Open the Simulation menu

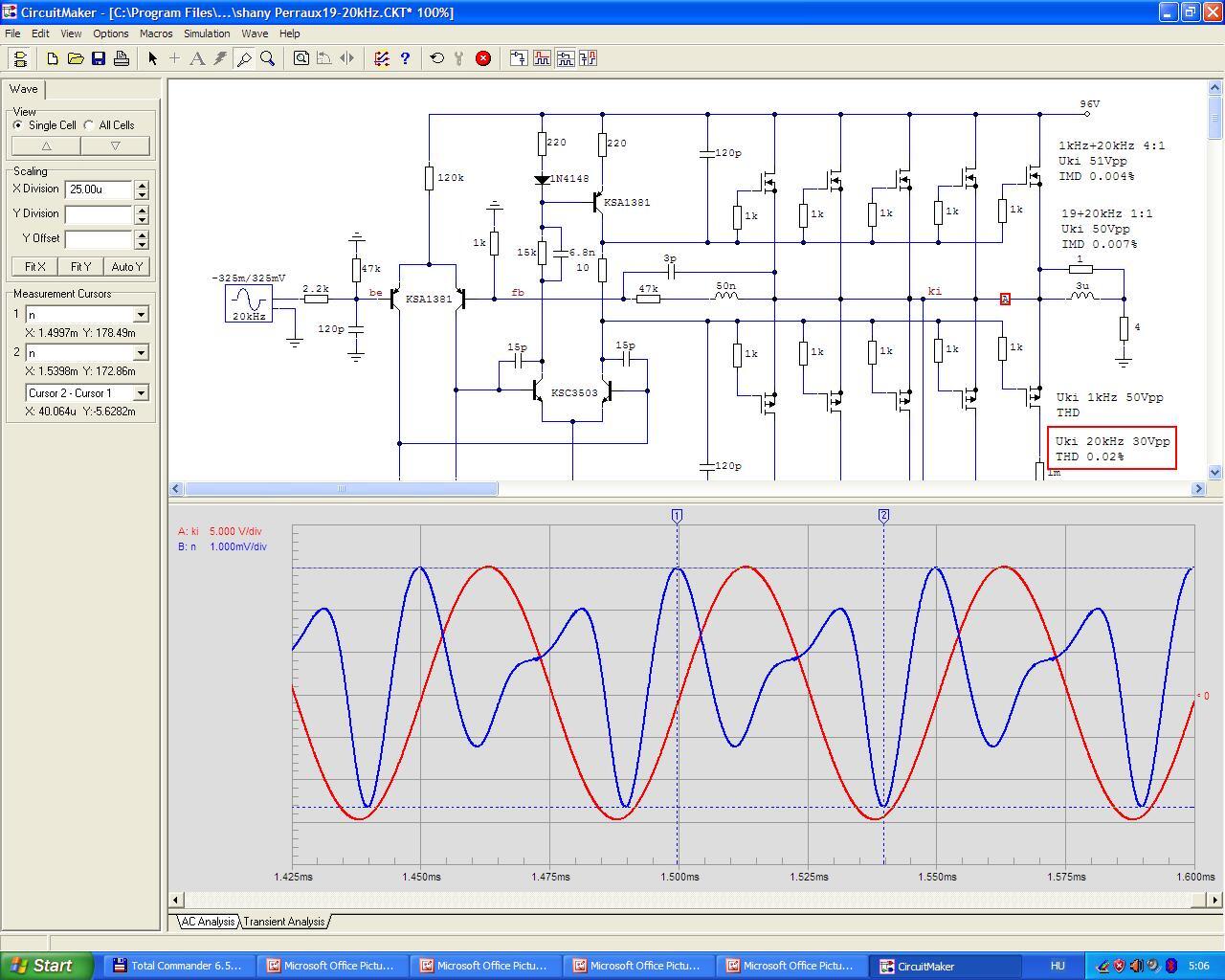207,33
